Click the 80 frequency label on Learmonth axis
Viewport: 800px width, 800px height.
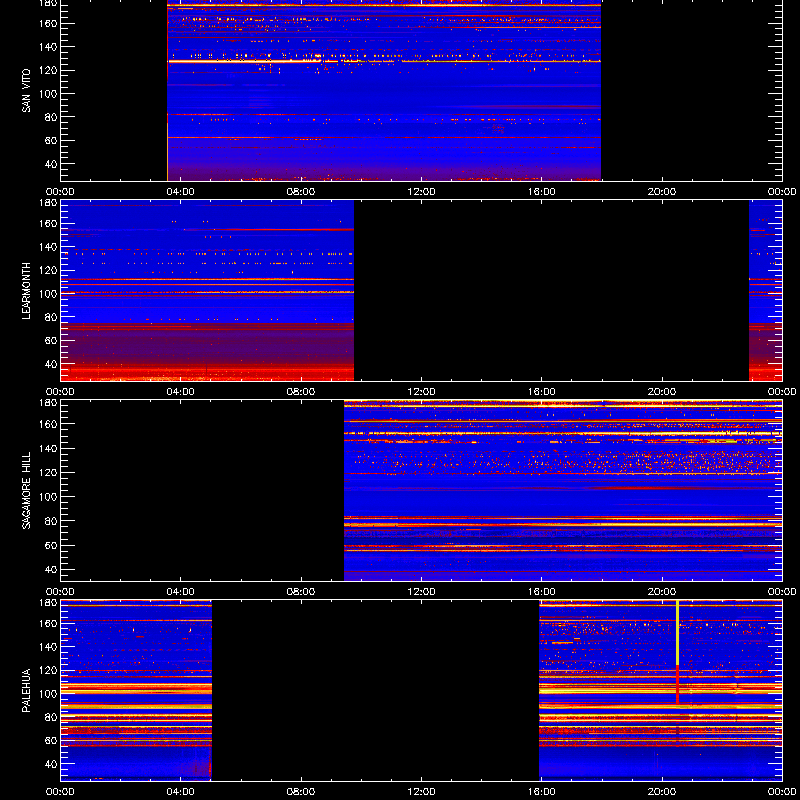[52, 317]
